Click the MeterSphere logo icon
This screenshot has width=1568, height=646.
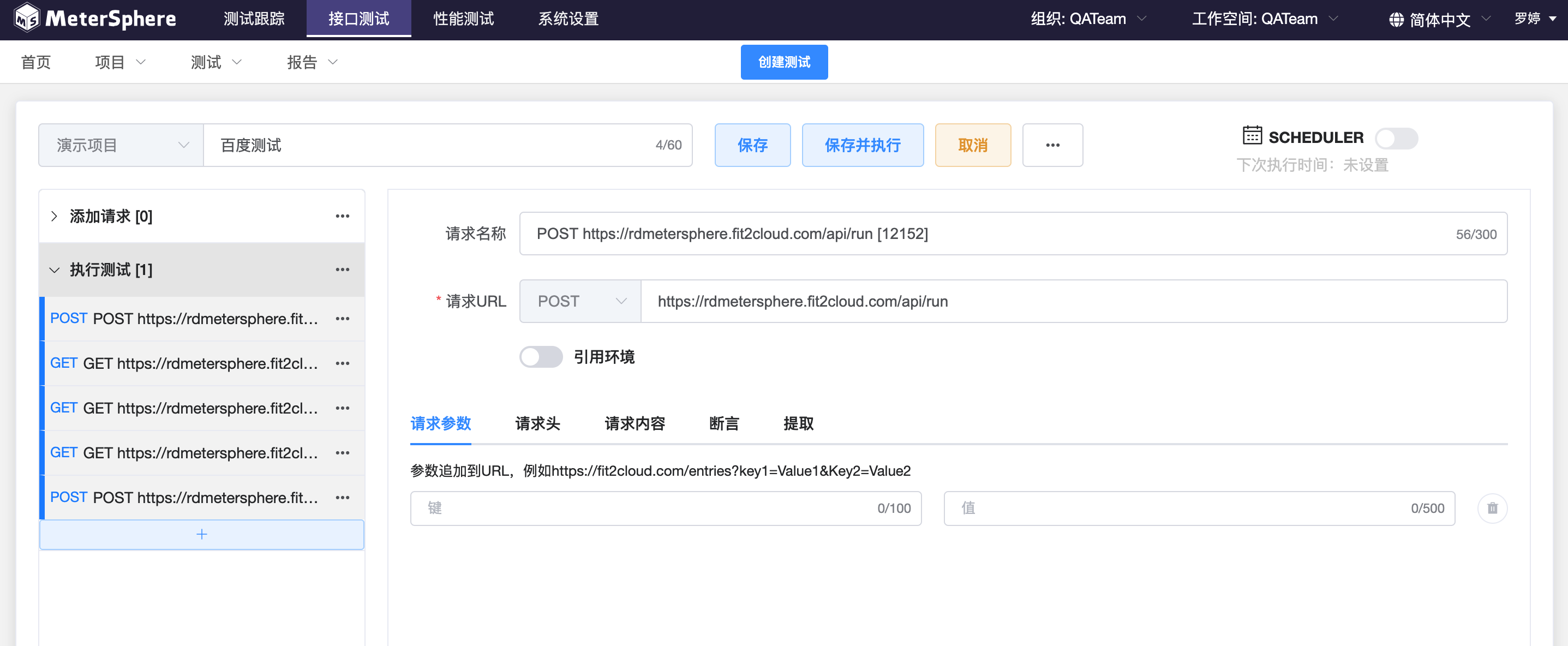27,17
